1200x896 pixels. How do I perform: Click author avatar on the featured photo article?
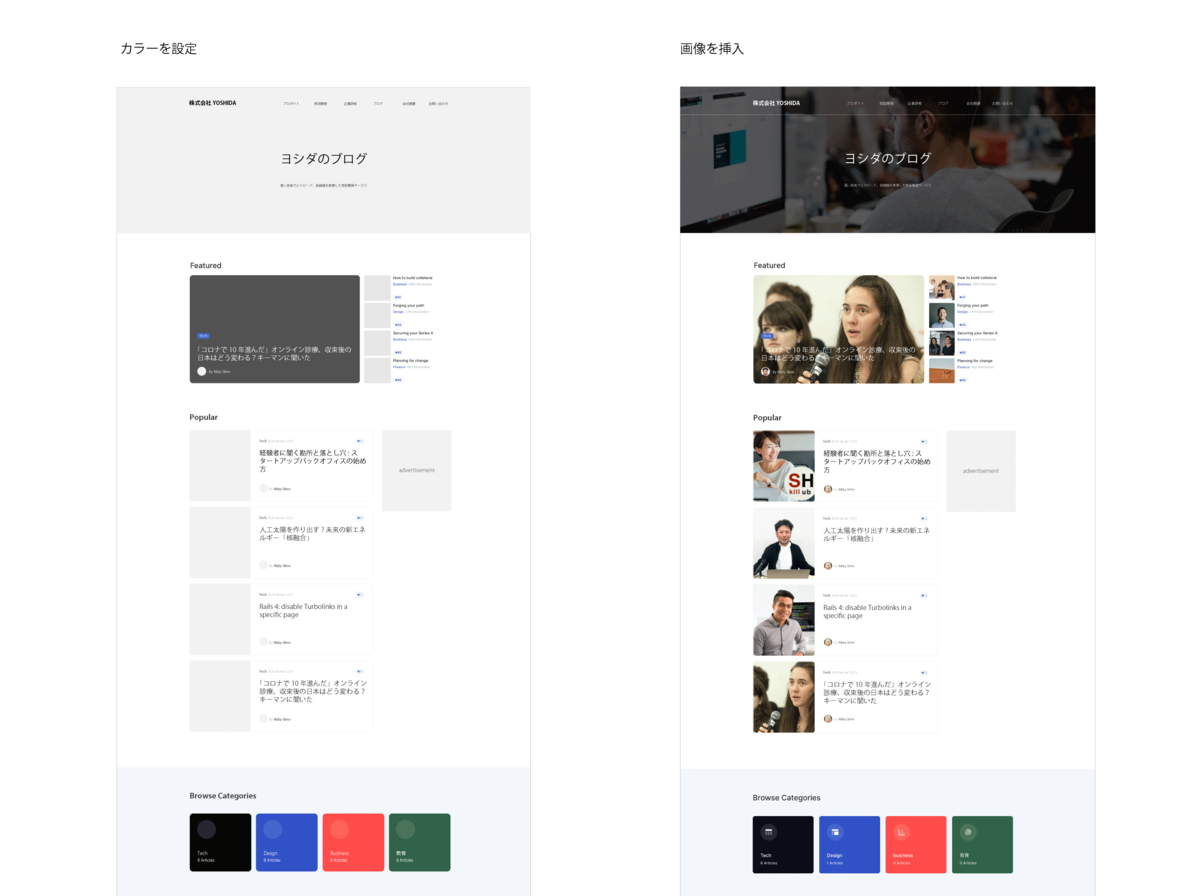[765, 371]
